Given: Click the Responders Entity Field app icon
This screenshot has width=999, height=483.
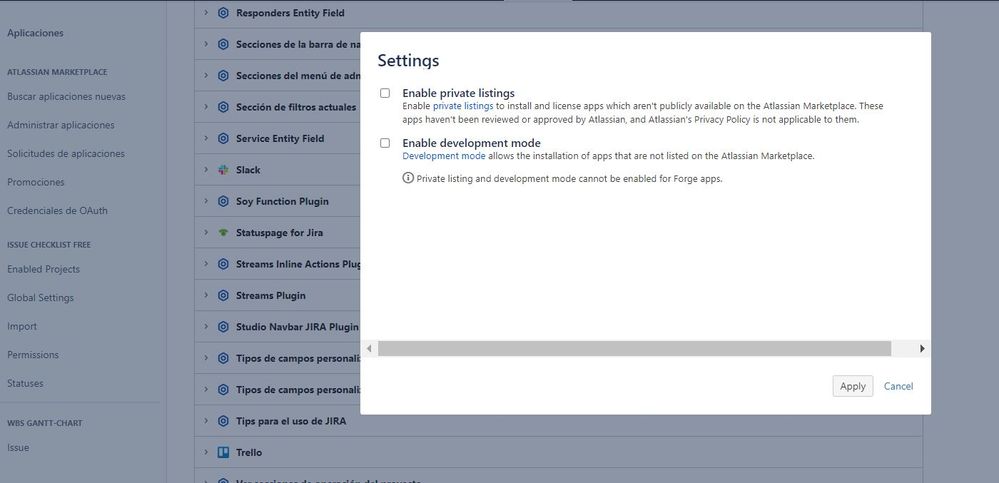Looking at the screenshot, I should 223,13.
